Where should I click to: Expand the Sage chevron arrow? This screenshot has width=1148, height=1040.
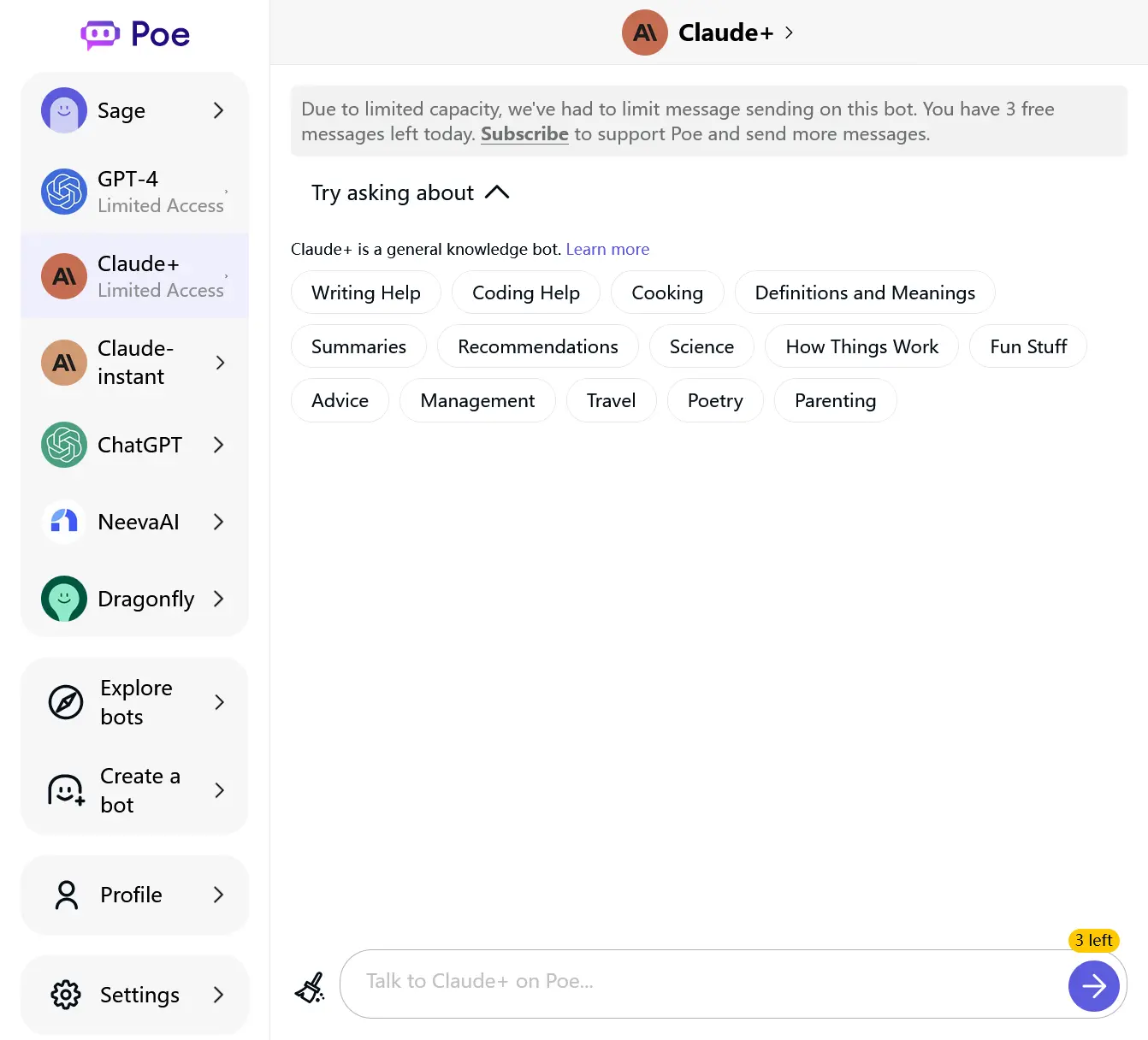[x=218, y=110]
